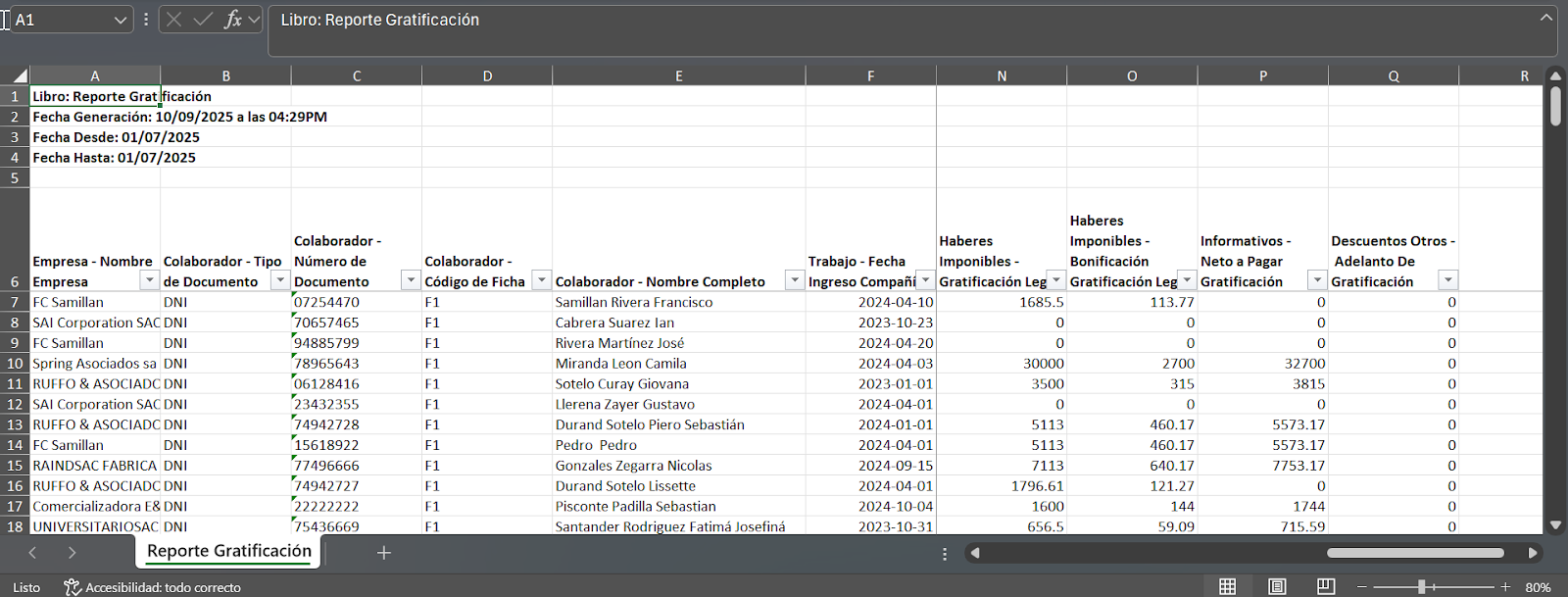Image resolution: width=1568 pixels, height=597 pixels.
Task: Open filter dropdown for Fecha Ingreso Compañía
Action: (925, 281)
